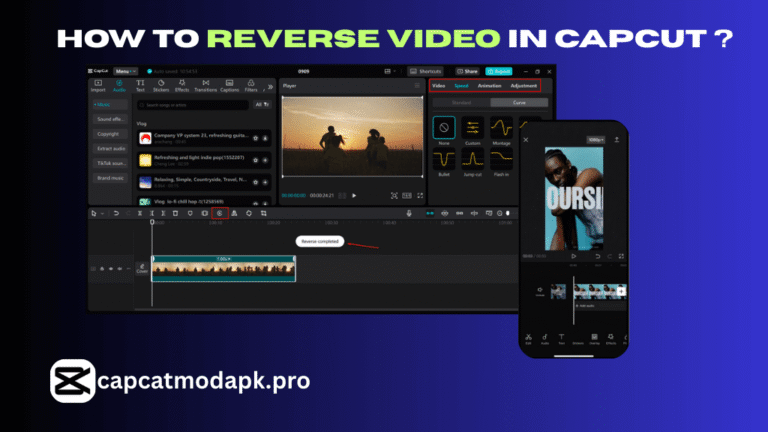
Task: Click the Split clip tool
Action: click(140, 213)
